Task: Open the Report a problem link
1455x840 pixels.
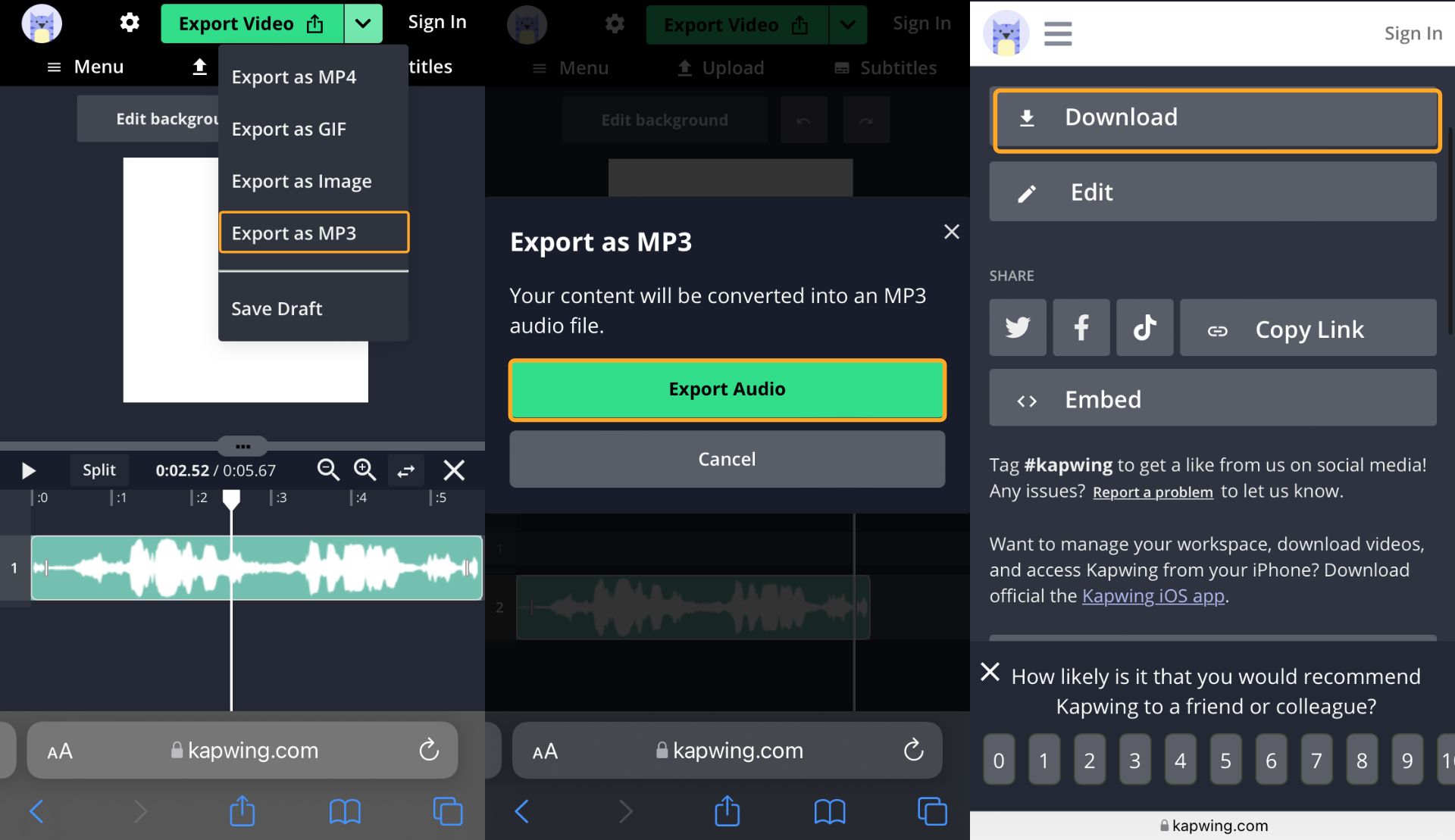Action: pyautogui.click(x=1152, y=492)
